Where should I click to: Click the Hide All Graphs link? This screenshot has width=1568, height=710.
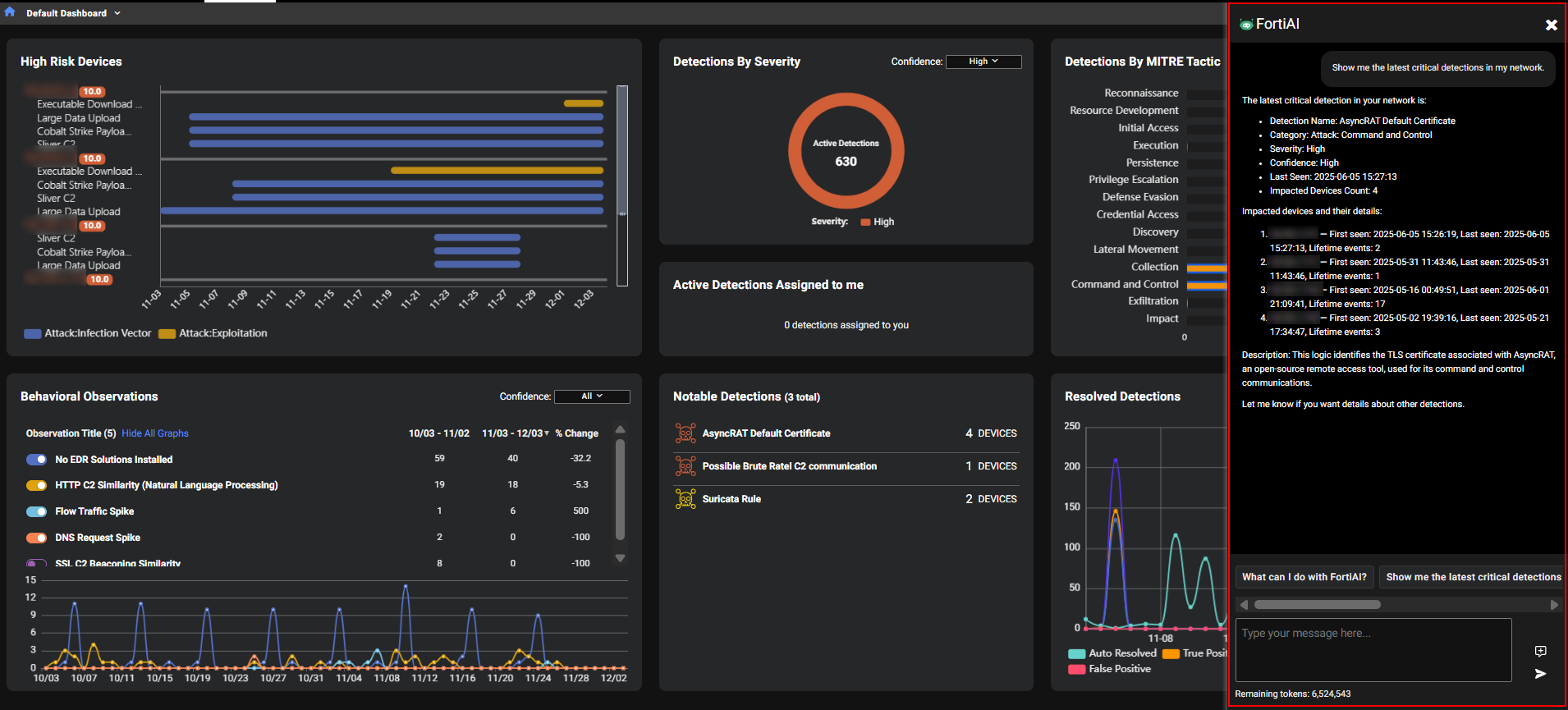point(155,433)
